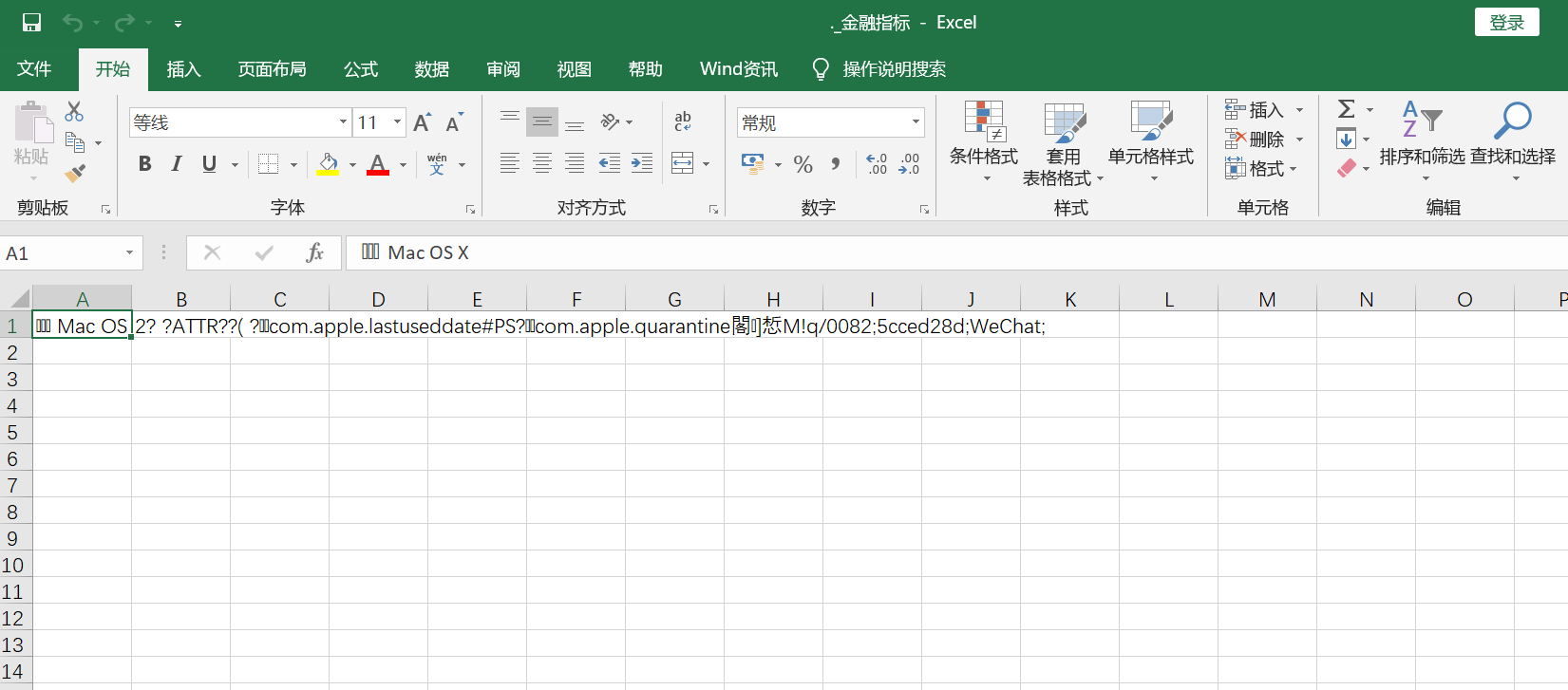Expand the 单元格样式 cell styles menu
Image resolution: width=1568 pixels, height=690 pixels.
click(1151, 141)
